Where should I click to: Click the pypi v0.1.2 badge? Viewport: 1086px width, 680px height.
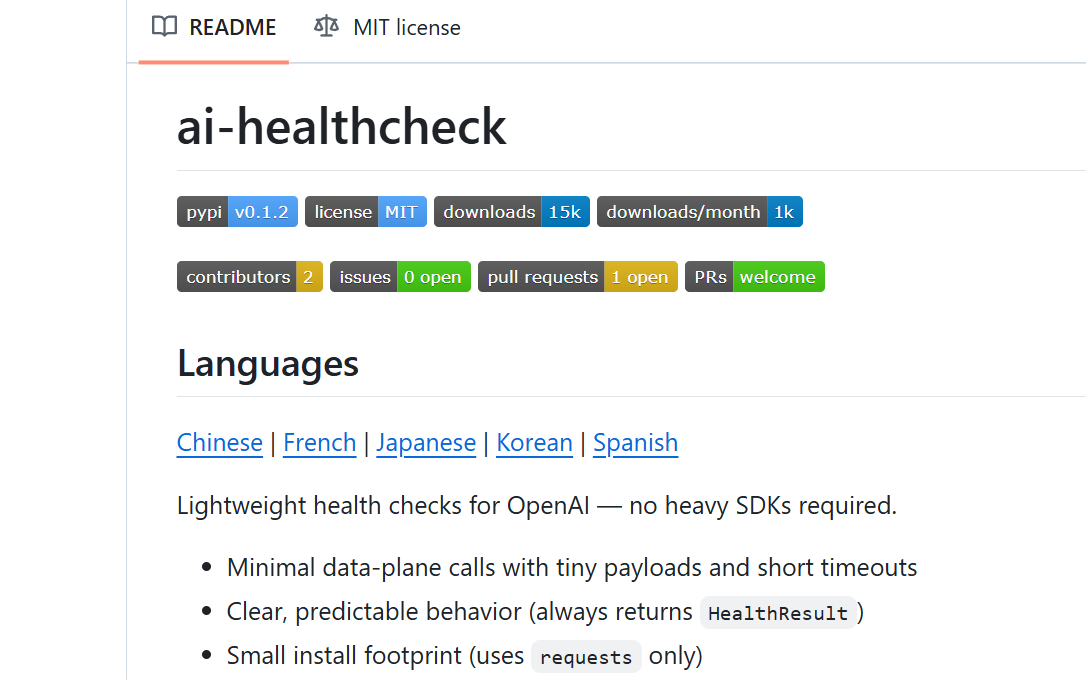tap(237, 212)
